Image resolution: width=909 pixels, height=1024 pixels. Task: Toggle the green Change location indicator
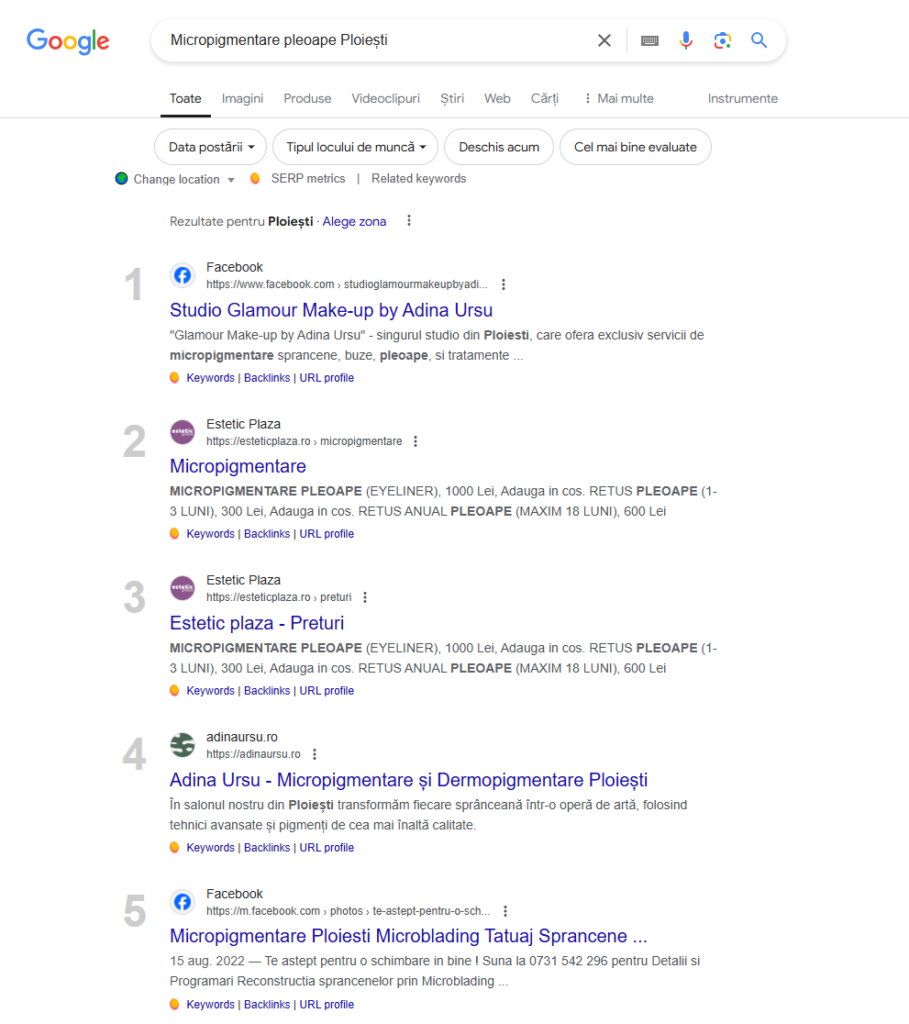pyautogui.click(x=122, y=178)
